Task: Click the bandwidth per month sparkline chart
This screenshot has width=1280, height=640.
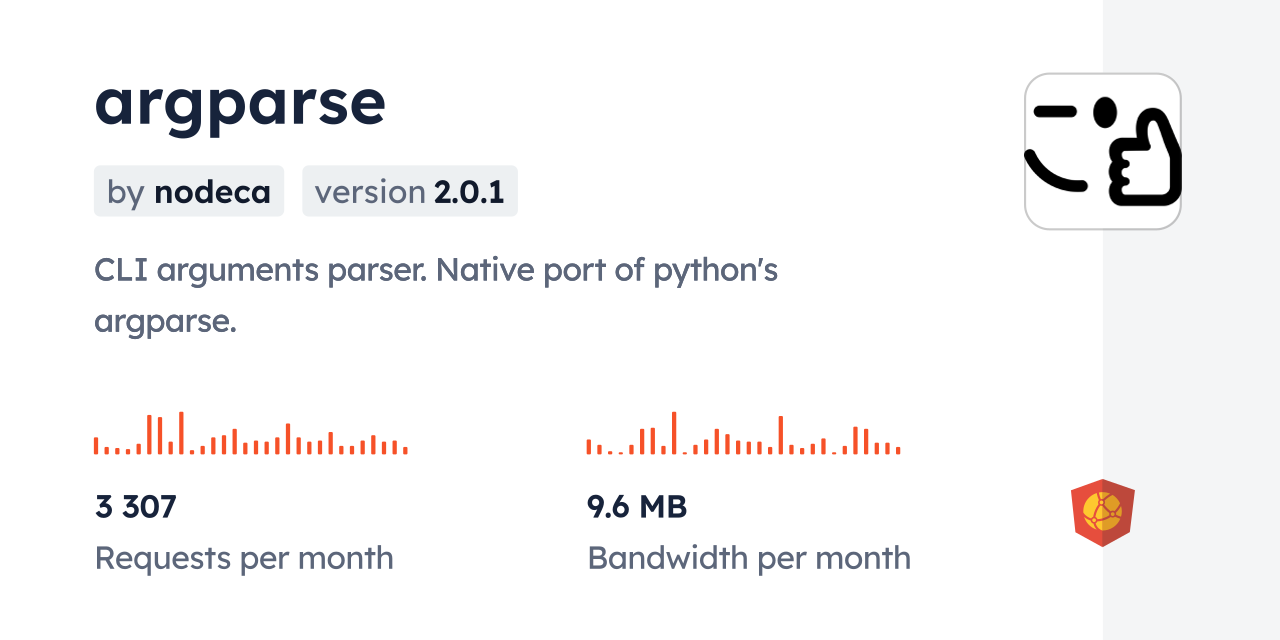Action: (x=743, y=434)
